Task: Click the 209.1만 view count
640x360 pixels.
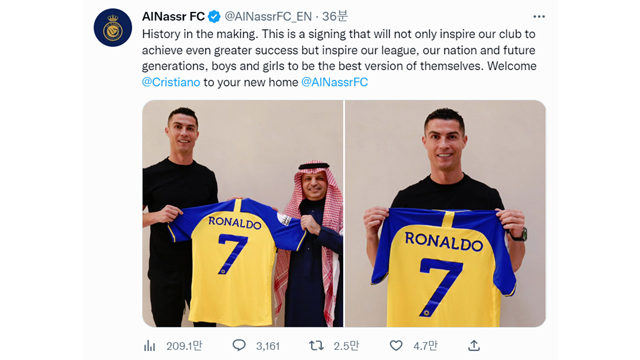Action: point(184,346)
